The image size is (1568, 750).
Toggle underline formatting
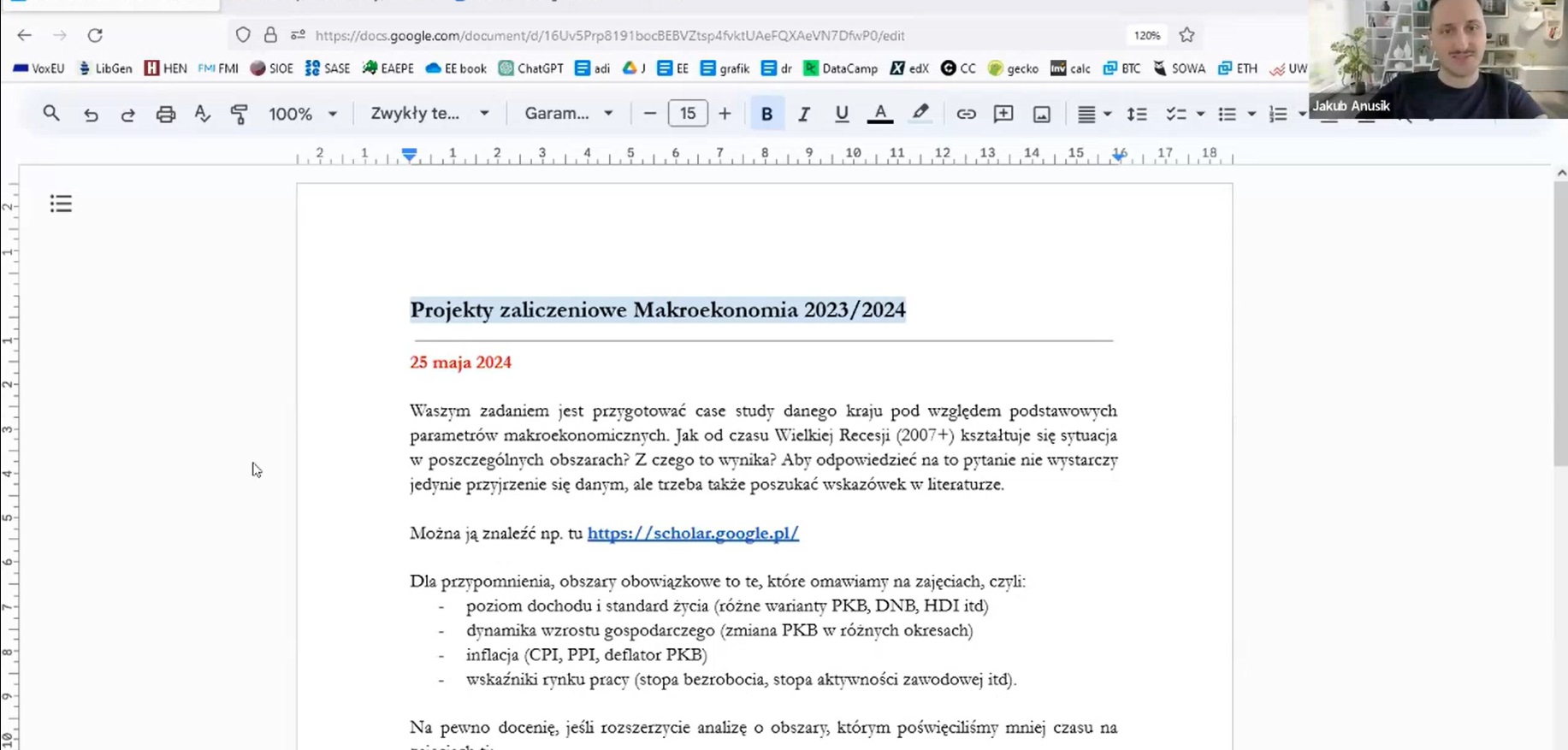coord(842,114)
